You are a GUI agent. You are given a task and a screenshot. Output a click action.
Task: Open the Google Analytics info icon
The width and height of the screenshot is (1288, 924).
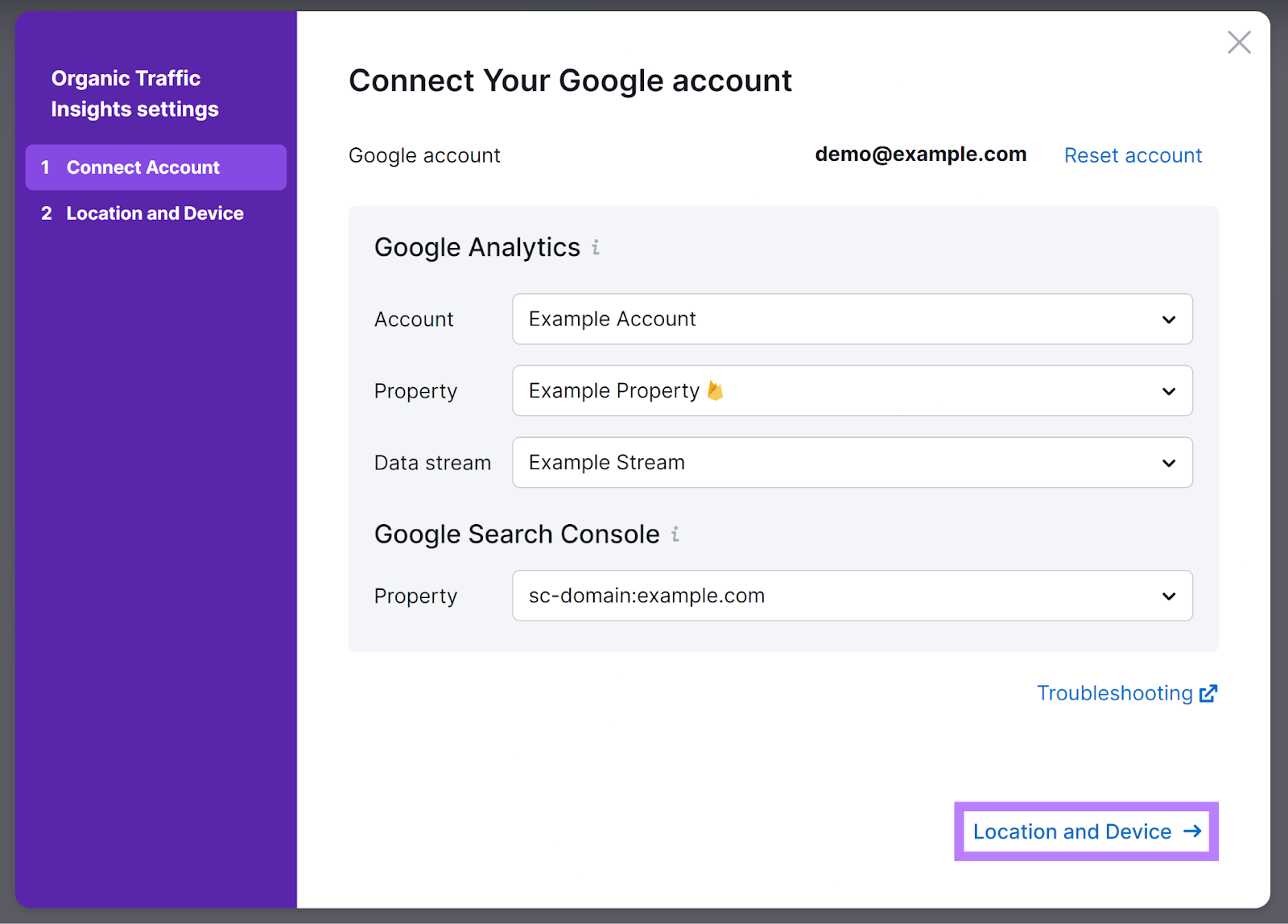click(596, 248)
